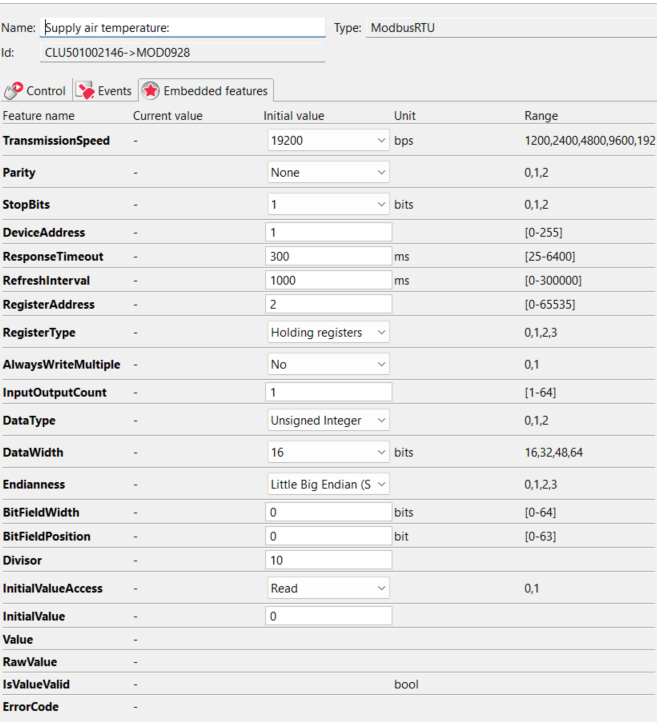Select the Embedded features tab
The height and width of the screenshot is (722, 657).
pos(206,91)
